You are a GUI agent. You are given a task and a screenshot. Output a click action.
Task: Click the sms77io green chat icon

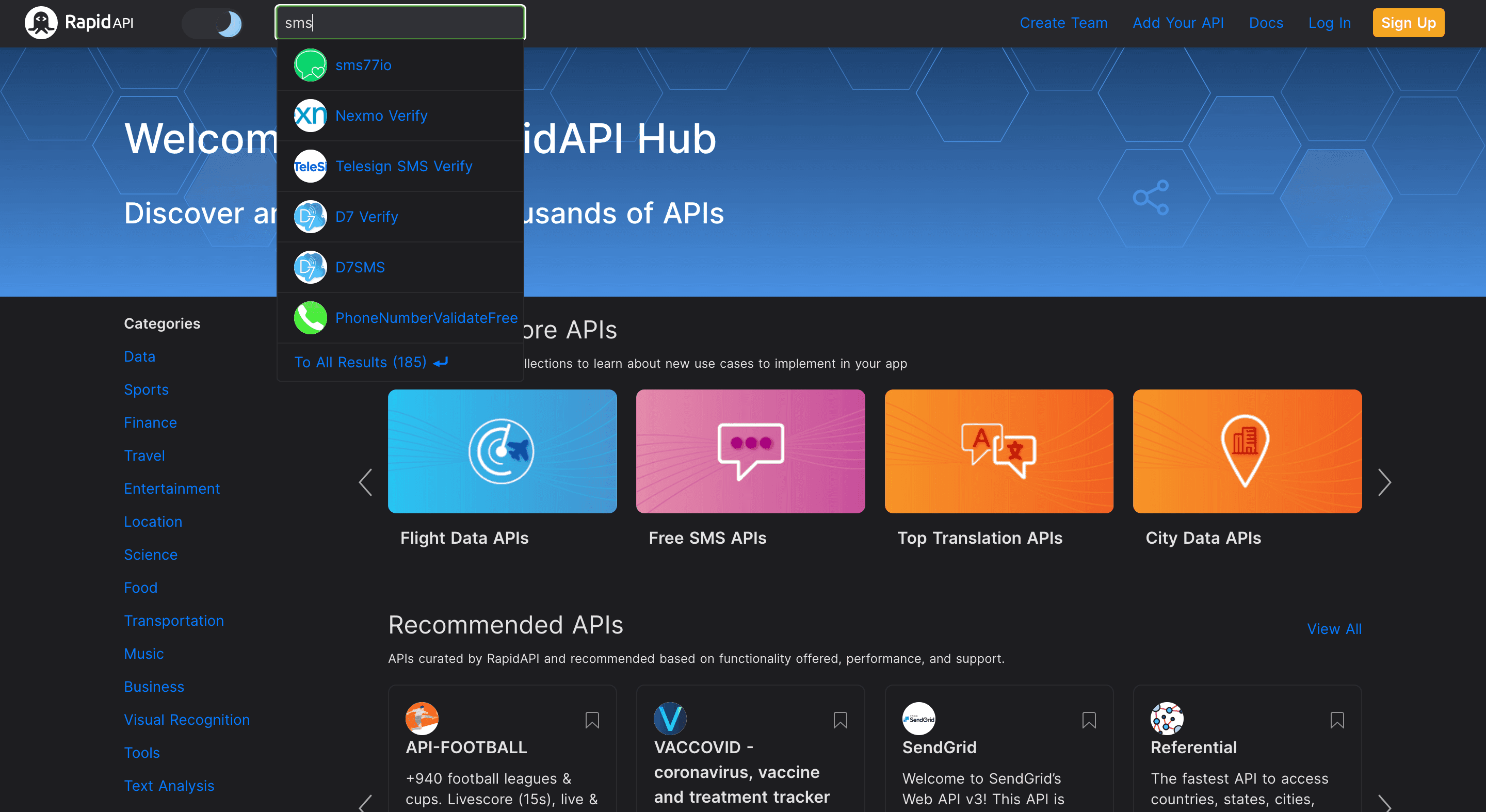coord(310,65)
